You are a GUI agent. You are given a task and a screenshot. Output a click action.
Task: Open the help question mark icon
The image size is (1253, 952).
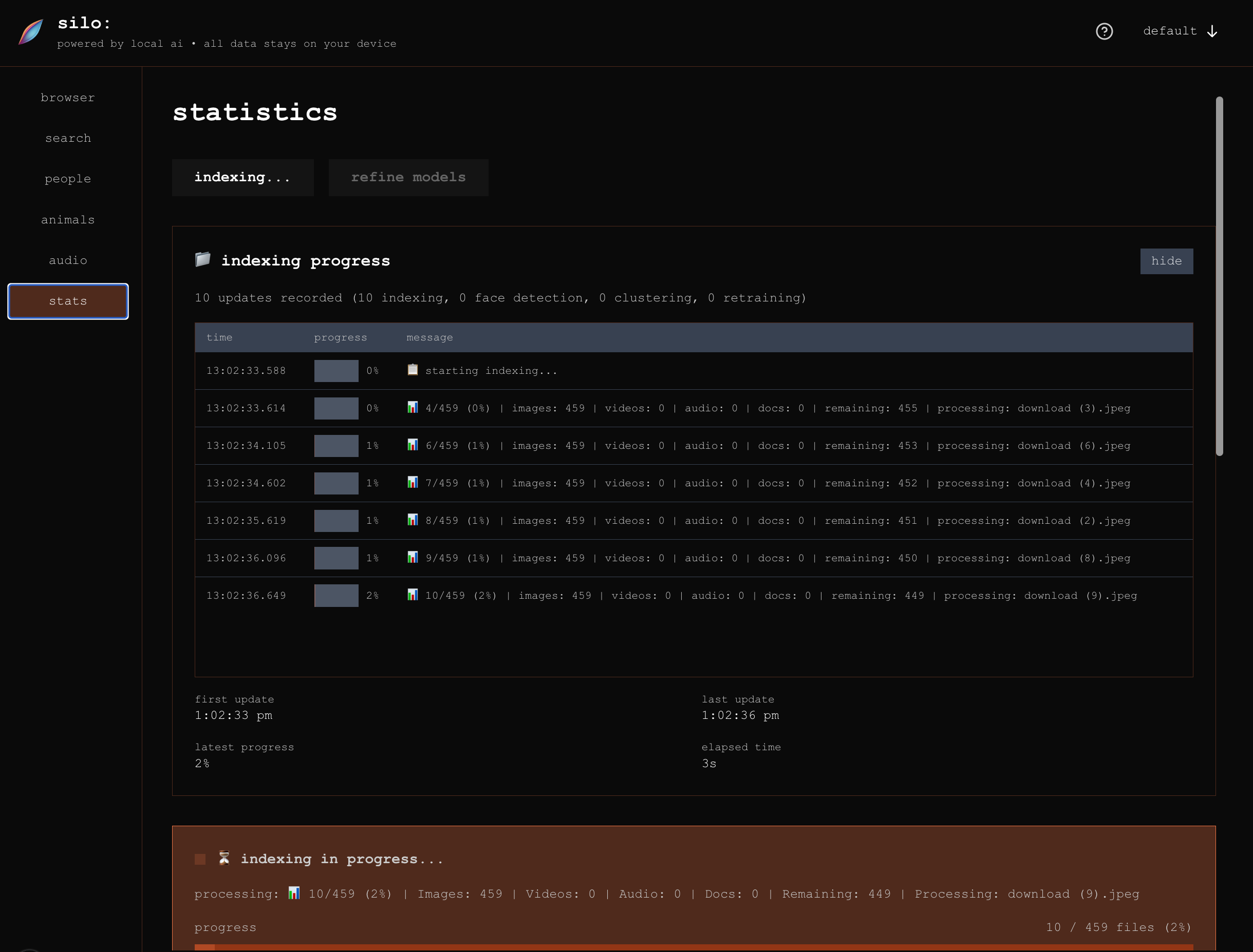point(1105,32)
